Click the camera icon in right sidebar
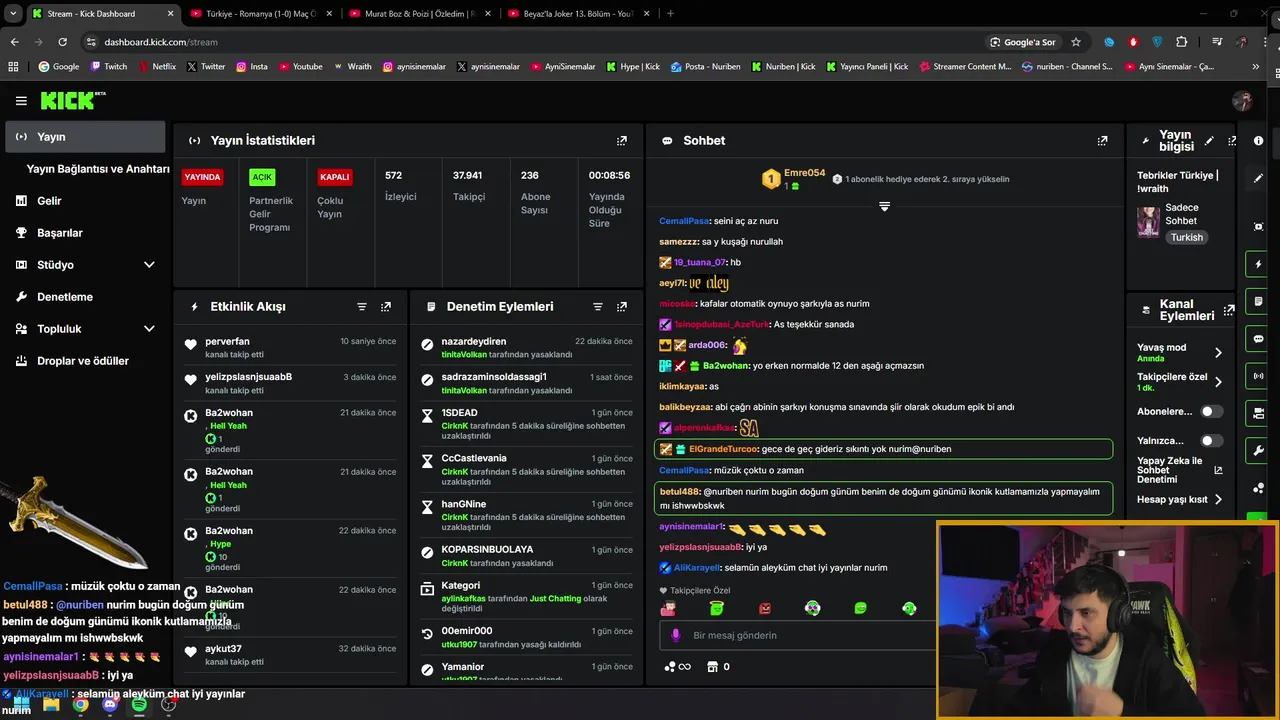Image resolution: width=1280 pixels, height=720 pixels. pos(1258,413)
